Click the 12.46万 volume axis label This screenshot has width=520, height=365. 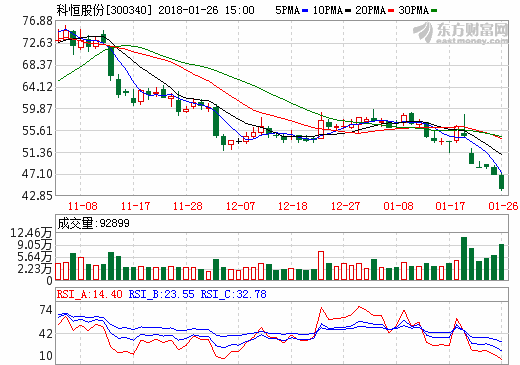31,233
